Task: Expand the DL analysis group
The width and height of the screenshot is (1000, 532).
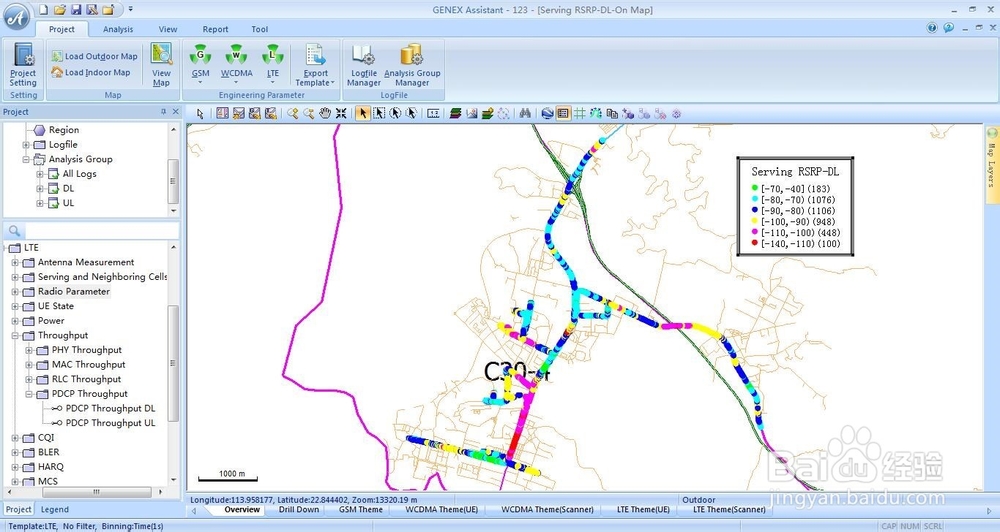Action: coord(40,188)
